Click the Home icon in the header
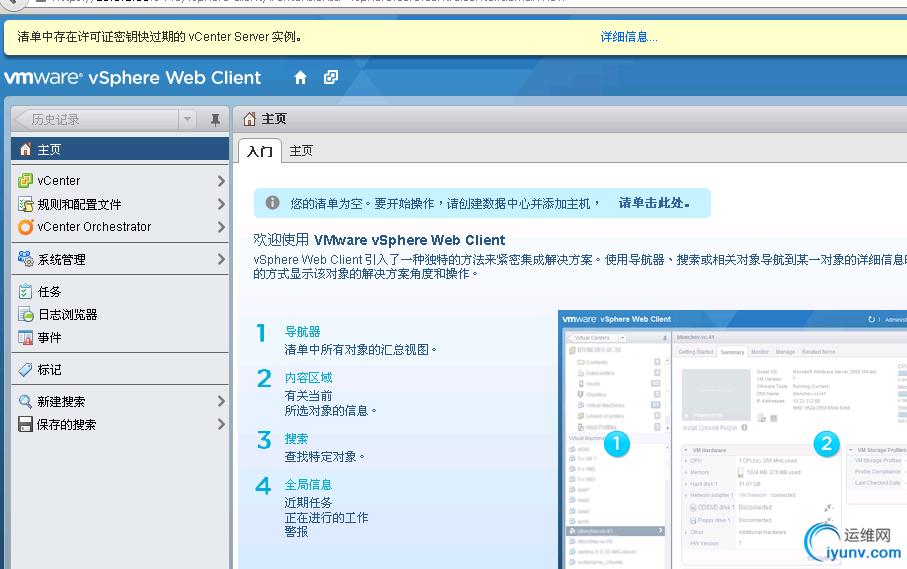Image resolution: width=907 pixels, height=569 pixels. coord(300,77)
